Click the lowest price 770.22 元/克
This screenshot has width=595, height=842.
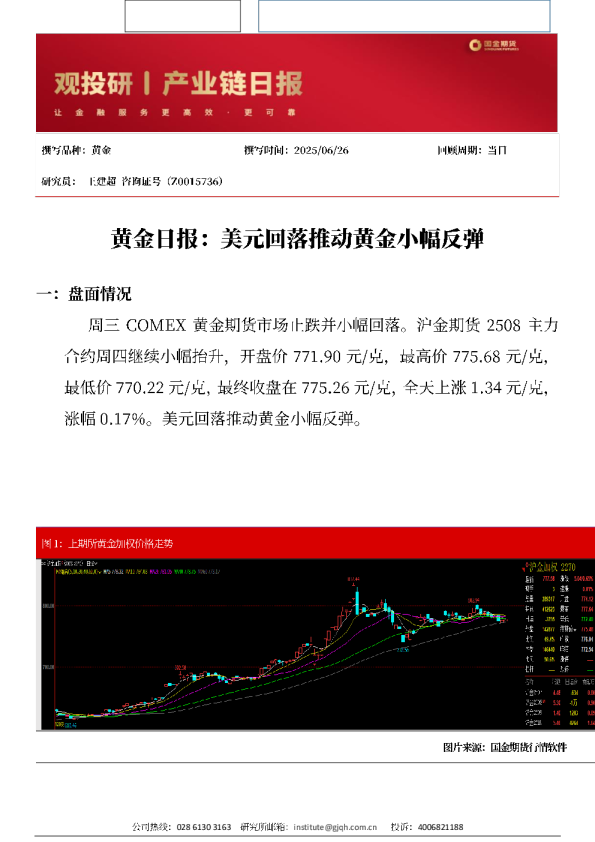(x=161, y=388)
